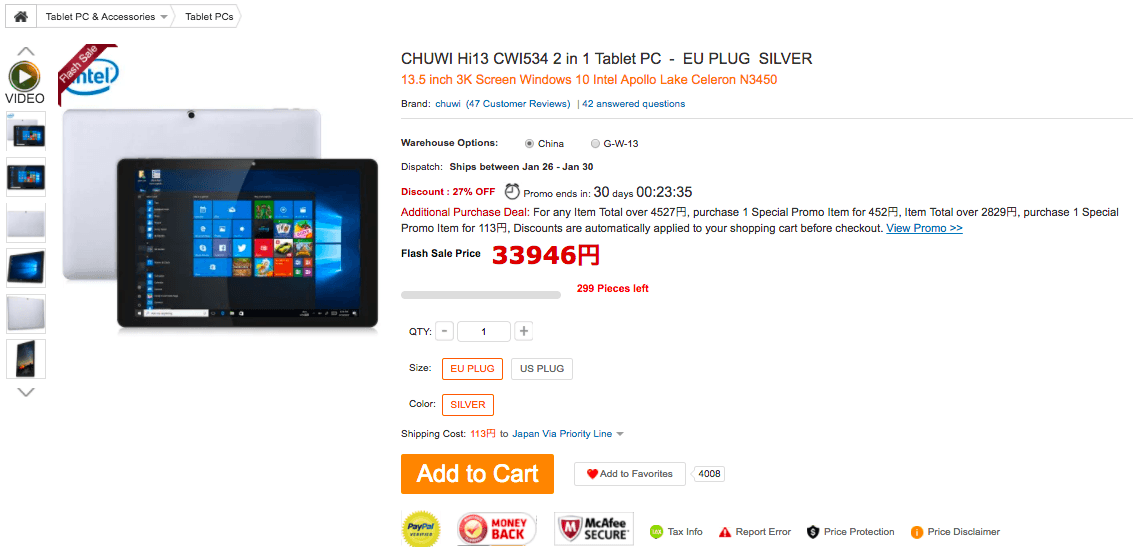Viewport: 1133px width, 547px height.
Task: Click the PayPal verified badge
Action: tap(421, 528)
